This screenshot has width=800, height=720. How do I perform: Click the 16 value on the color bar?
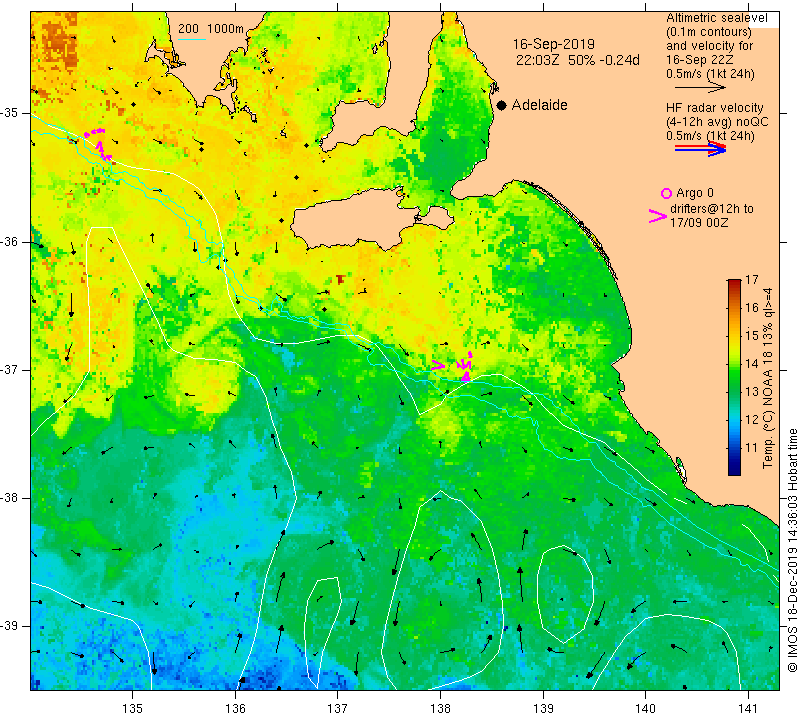(x=752, y=308)
